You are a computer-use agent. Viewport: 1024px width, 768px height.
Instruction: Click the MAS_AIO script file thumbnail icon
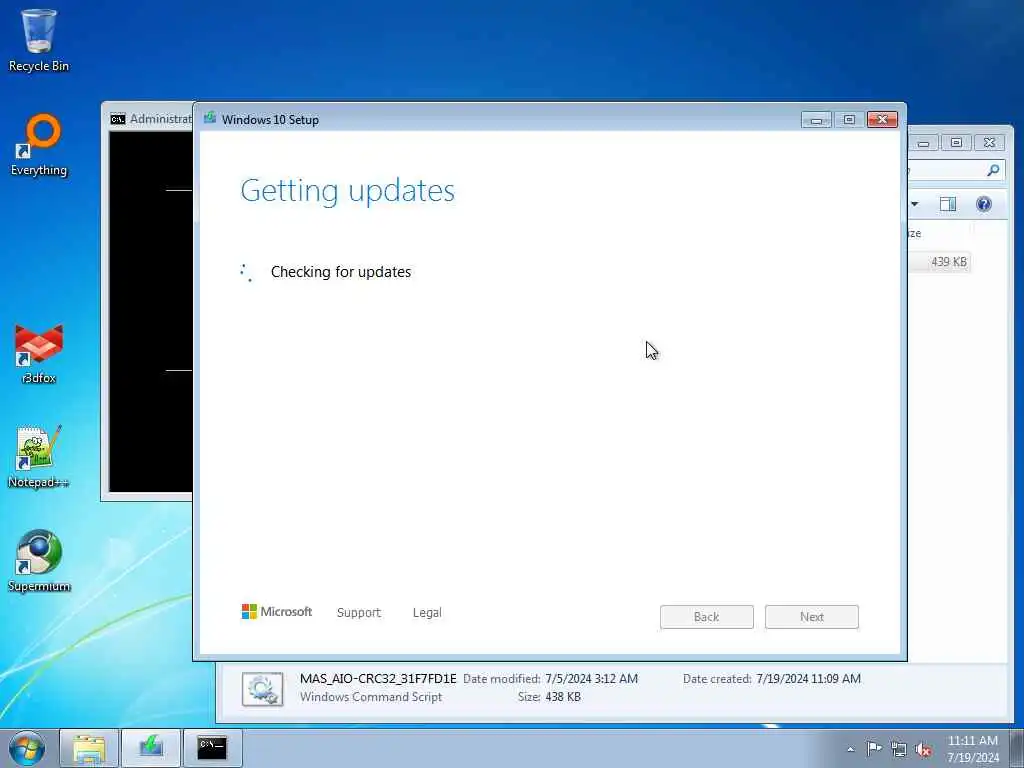[263, 689]
